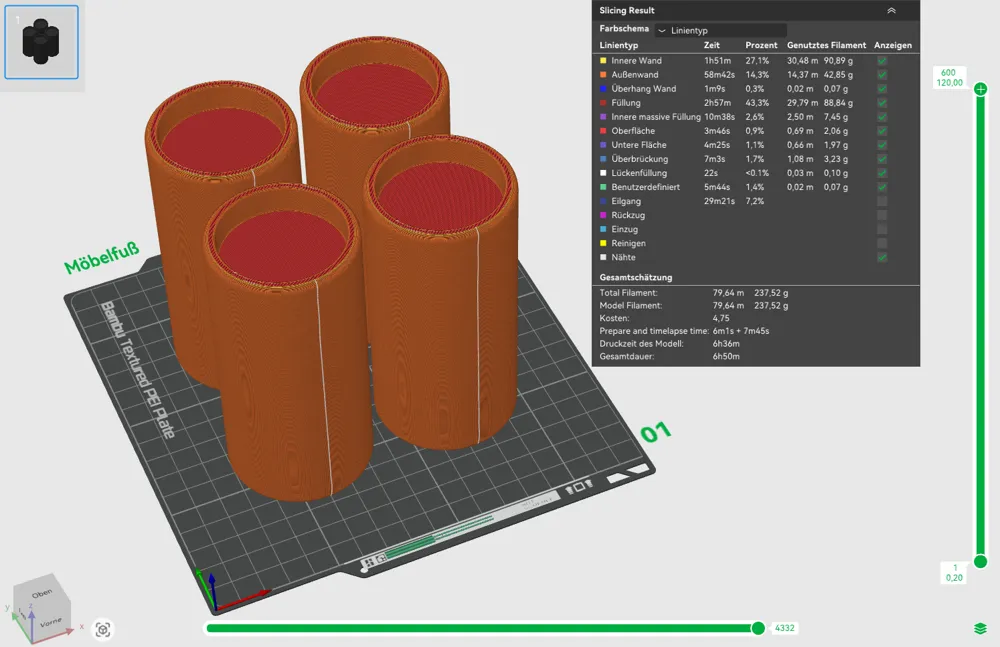
Task: Click the plus handle atop layer slider
Action: 981,89
